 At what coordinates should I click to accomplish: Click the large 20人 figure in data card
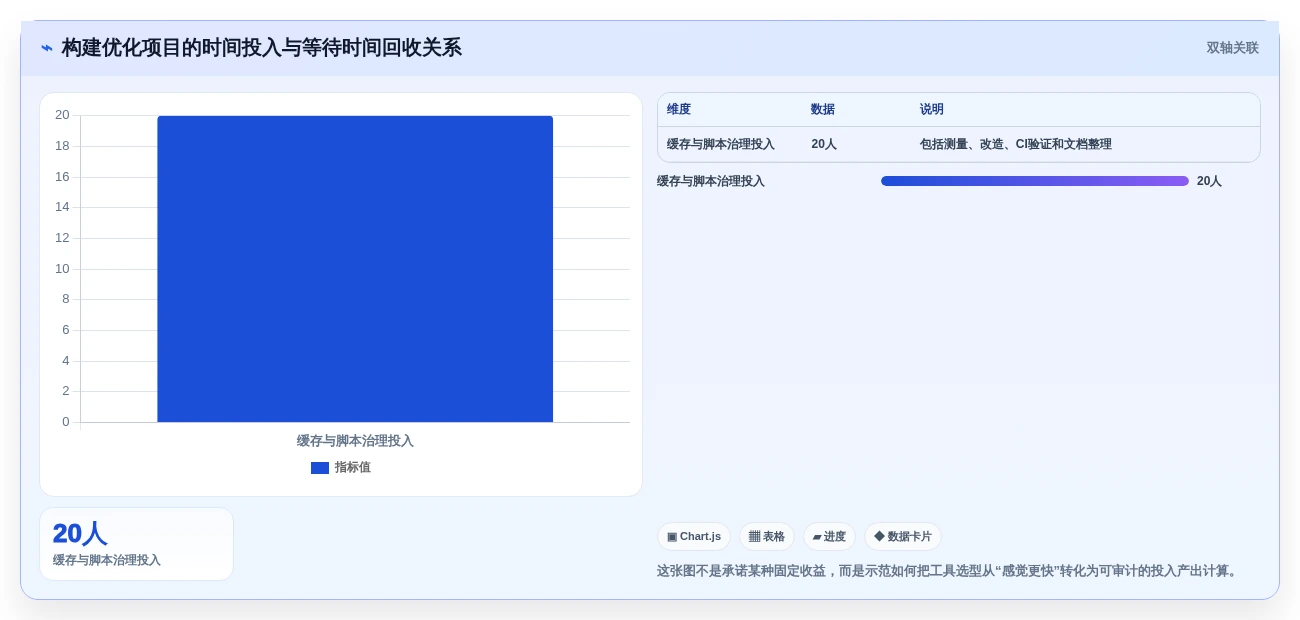pos(80,534)
